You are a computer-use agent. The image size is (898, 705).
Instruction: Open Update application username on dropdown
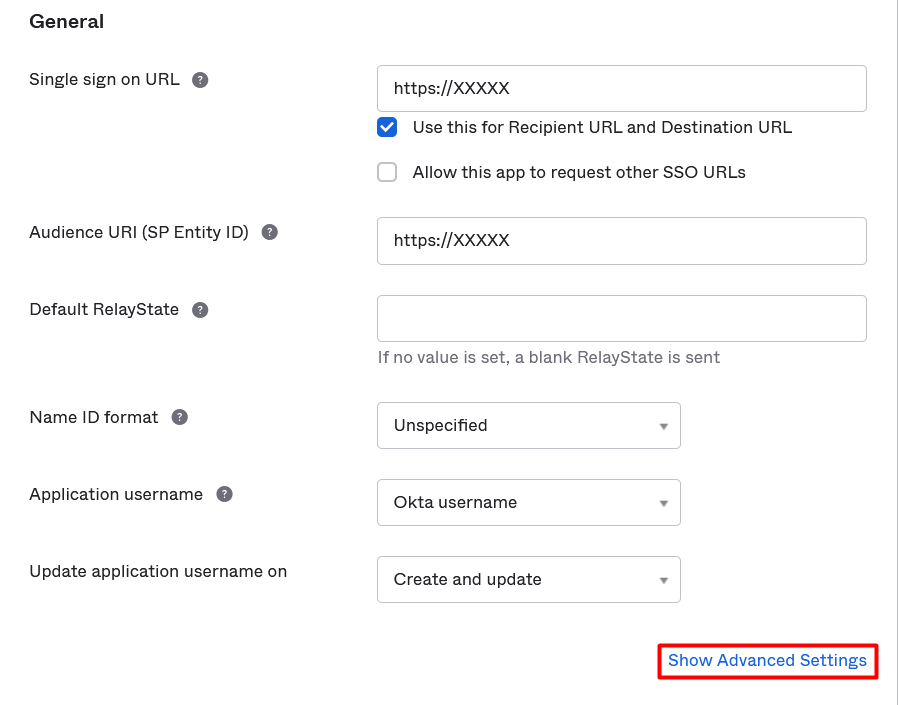(528, 579)
